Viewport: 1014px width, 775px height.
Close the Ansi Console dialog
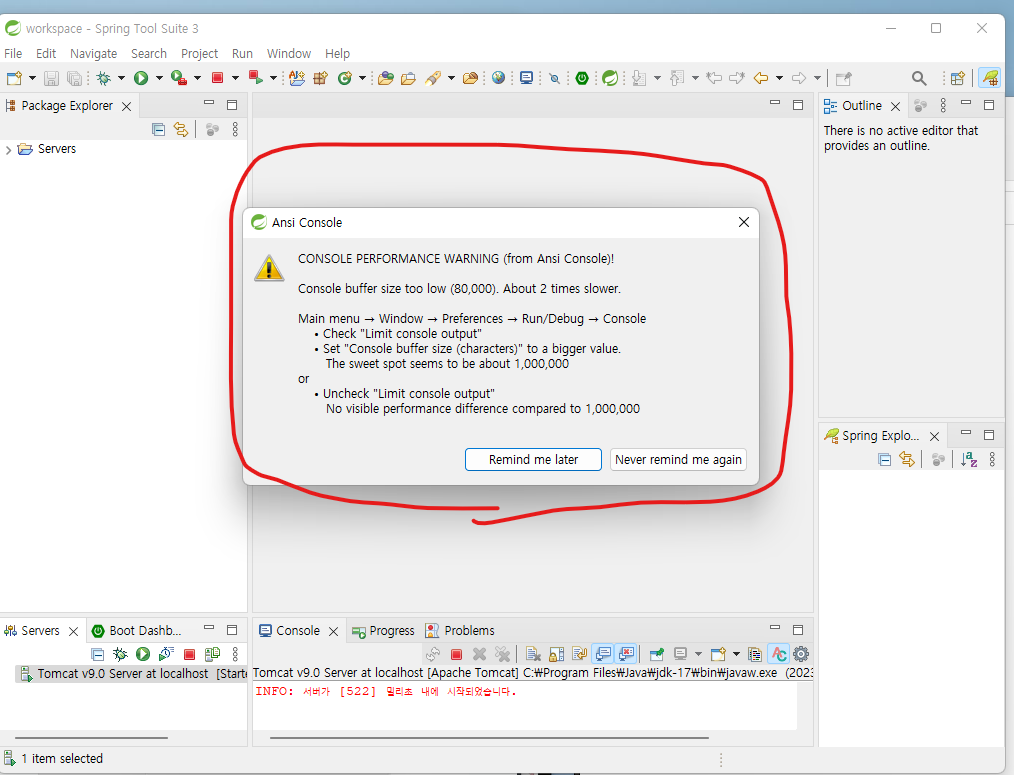pyautogui.click(x=744, y=222)
